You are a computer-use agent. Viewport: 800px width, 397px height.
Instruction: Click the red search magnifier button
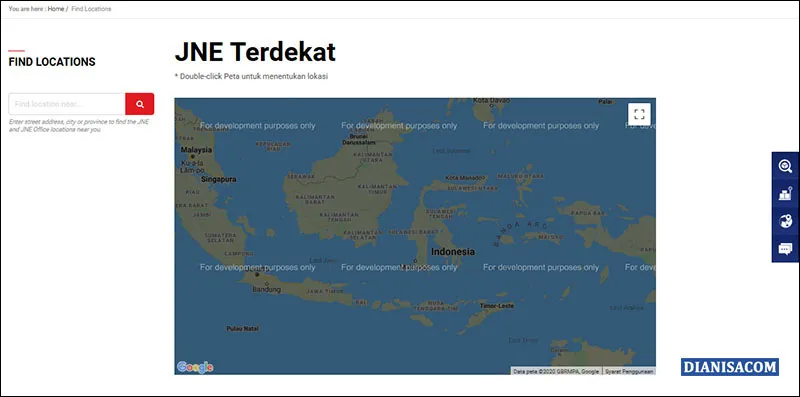point(139,104)
